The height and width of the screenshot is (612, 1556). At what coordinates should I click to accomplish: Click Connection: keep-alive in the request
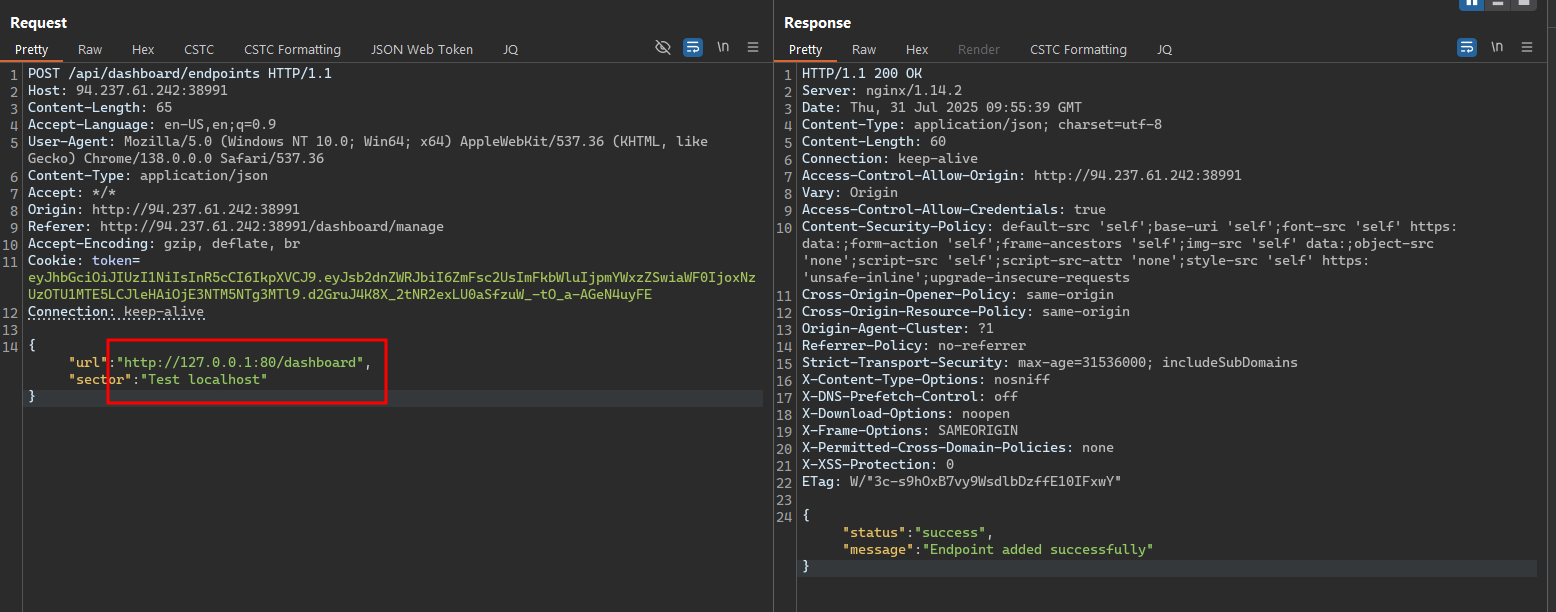116,311
